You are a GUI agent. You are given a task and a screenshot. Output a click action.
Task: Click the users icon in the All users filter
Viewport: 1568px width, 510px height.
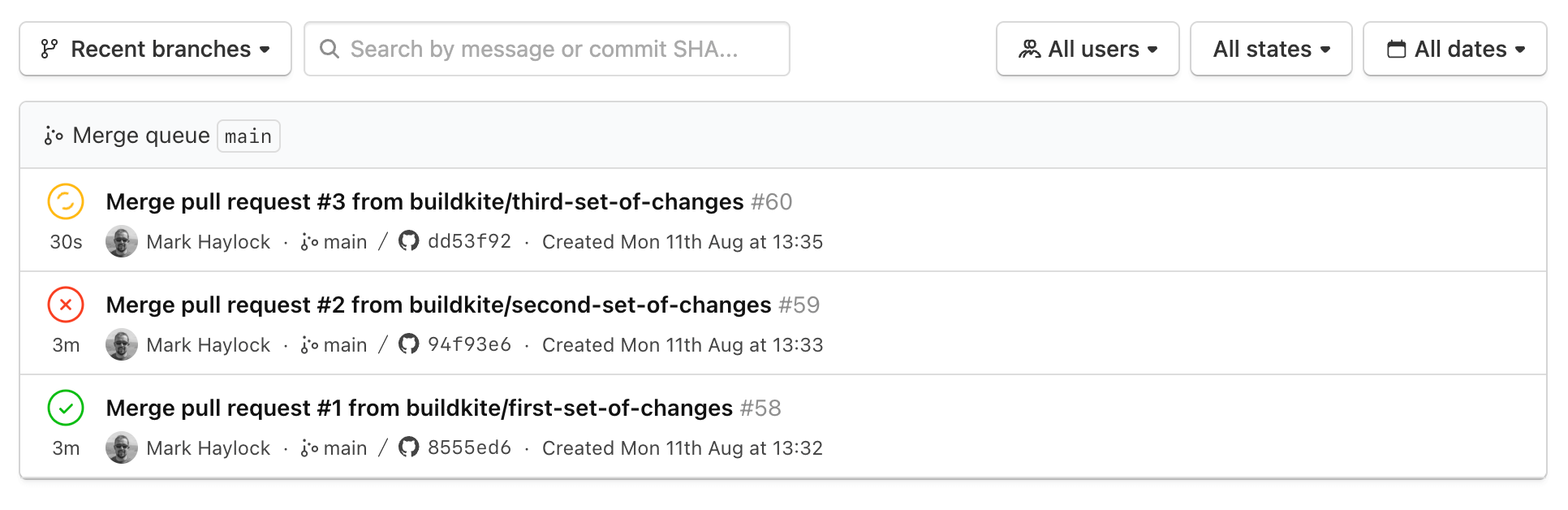tap(1029, 49)
